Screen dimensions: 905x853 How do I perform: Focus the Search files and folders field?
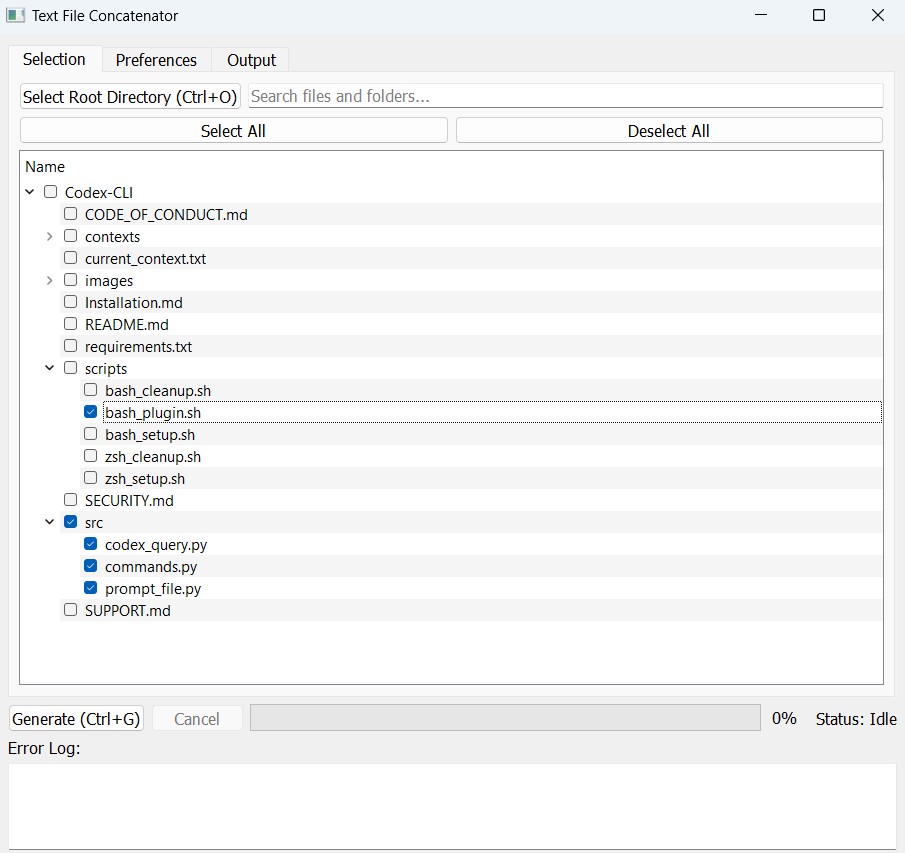(x=566, y=96)
